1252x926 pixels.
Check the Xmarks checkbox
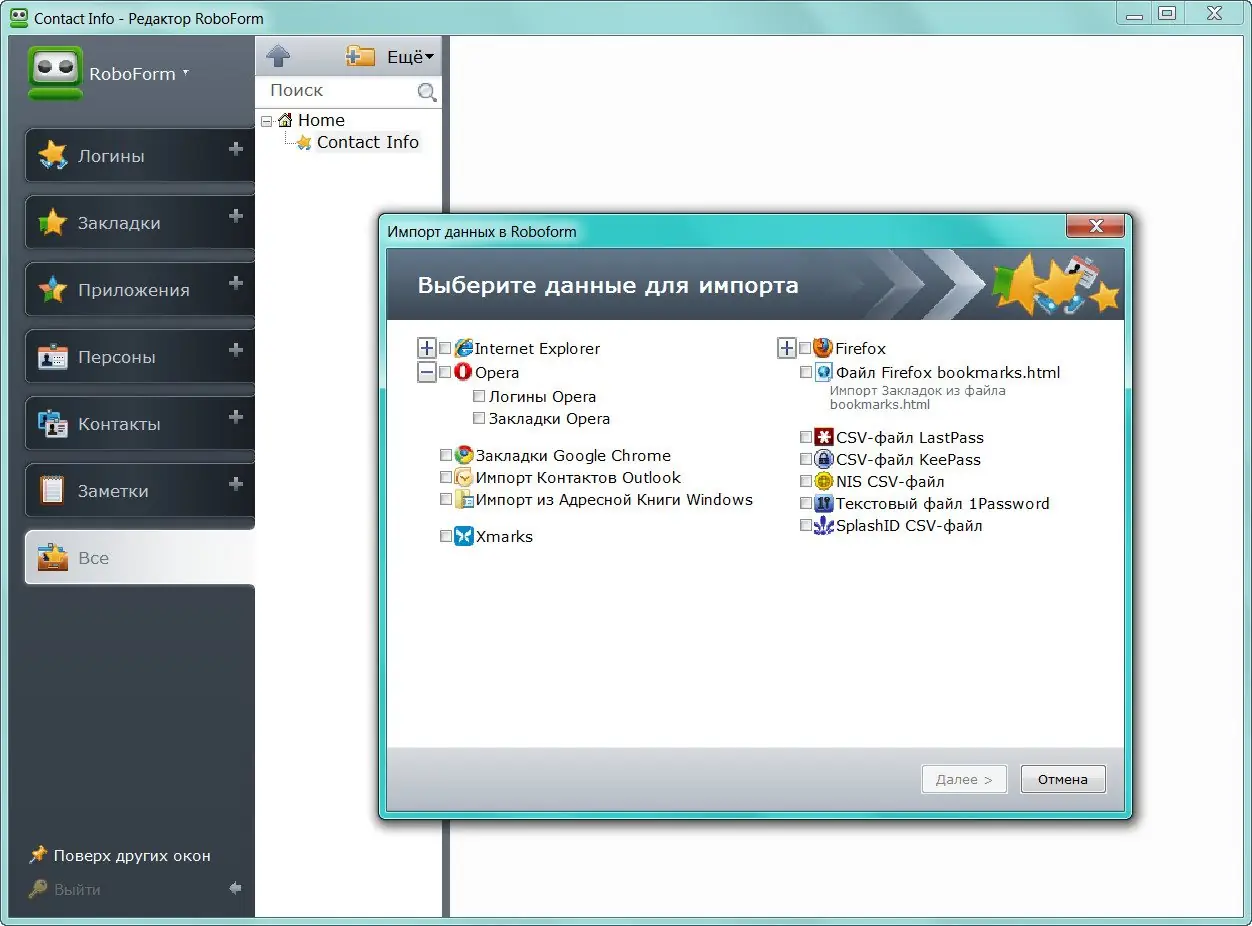(446, 537)
